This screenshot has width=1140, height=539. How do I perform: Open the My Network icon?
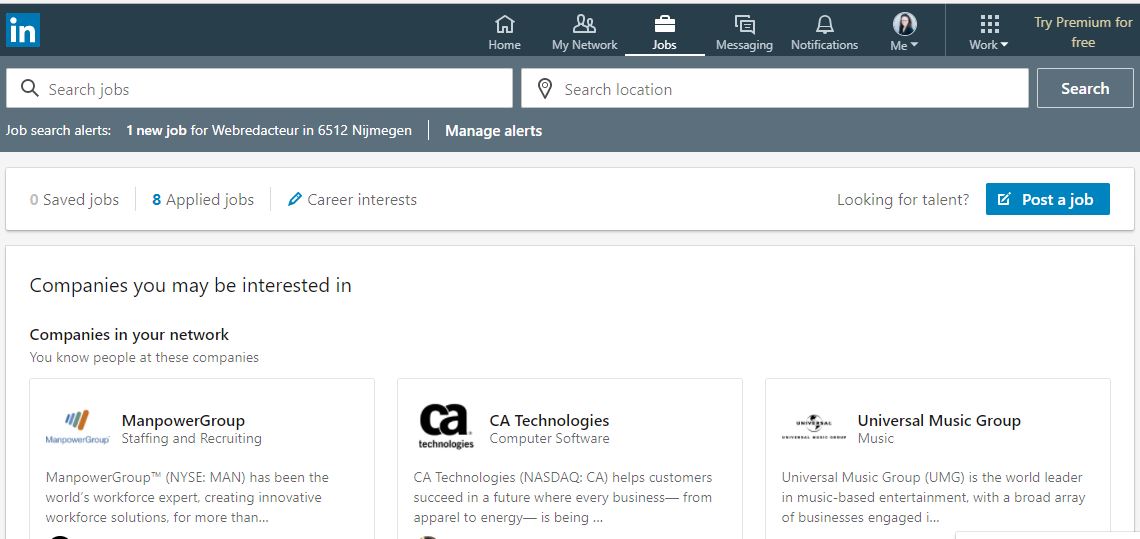pyautogui.click(x=584, y=24)
